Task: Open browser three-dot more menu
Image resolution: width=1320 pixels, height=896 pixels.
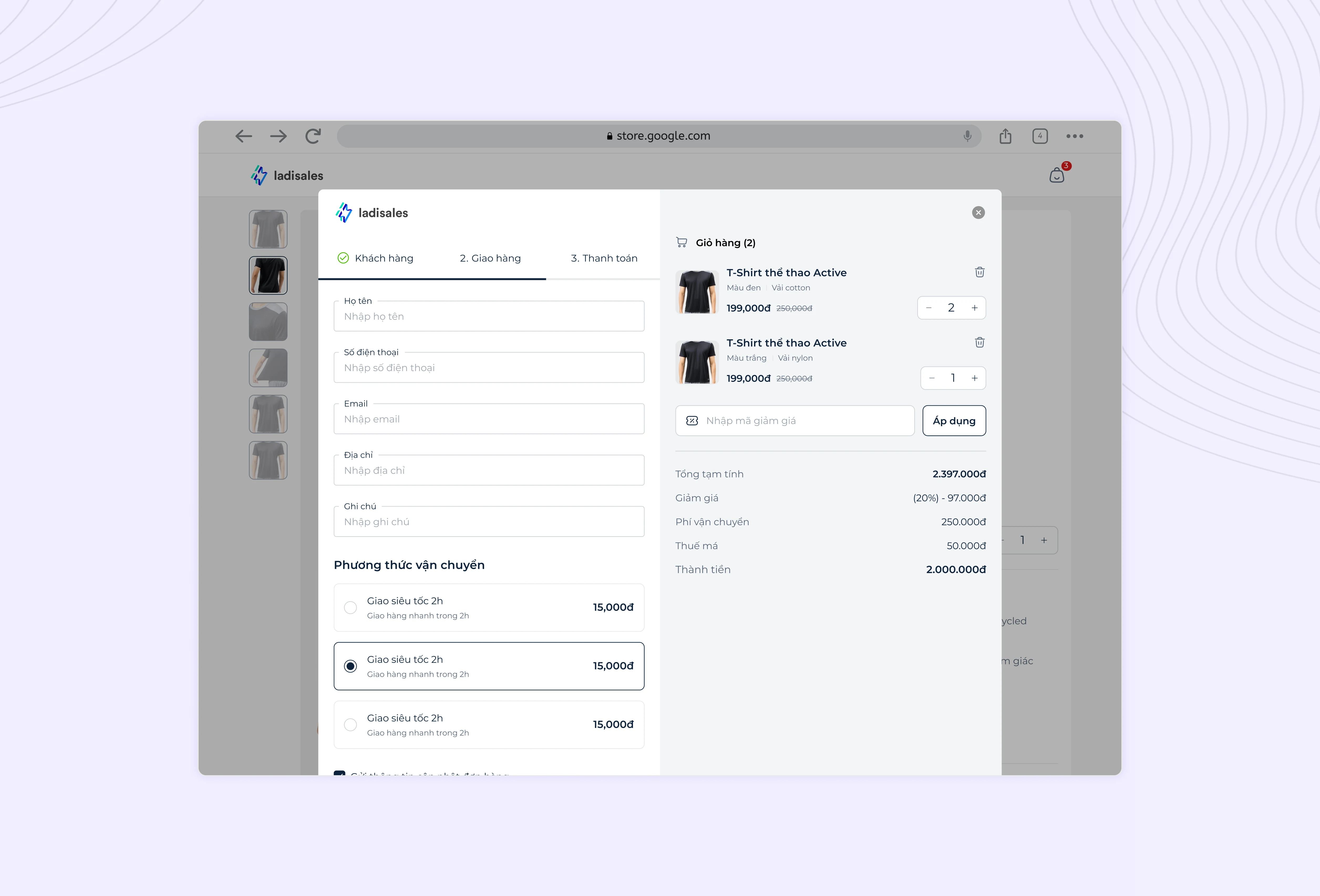Action: coord(1074,136)
